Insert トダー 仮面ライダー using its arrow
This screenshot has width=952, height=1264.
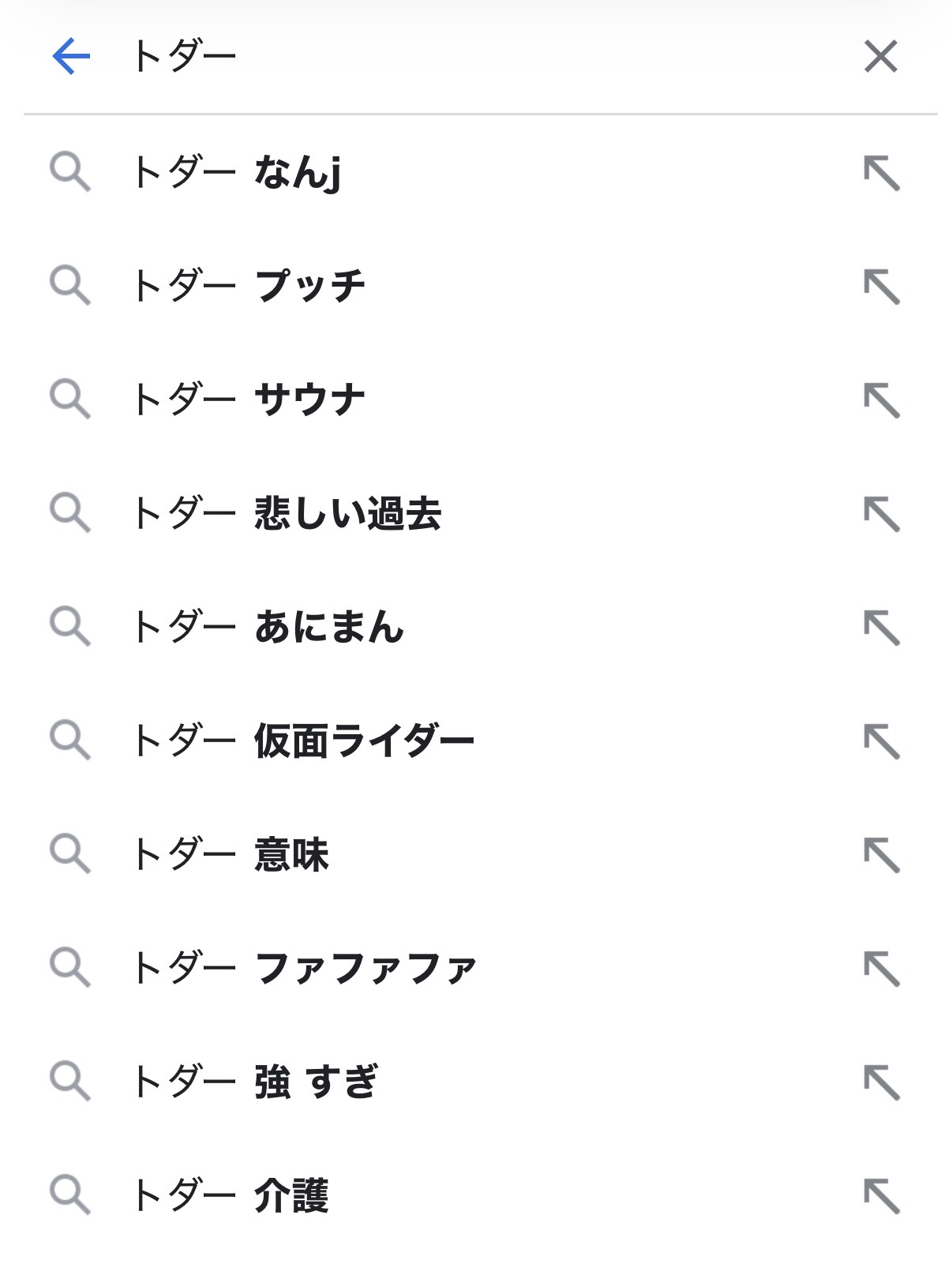881,741
